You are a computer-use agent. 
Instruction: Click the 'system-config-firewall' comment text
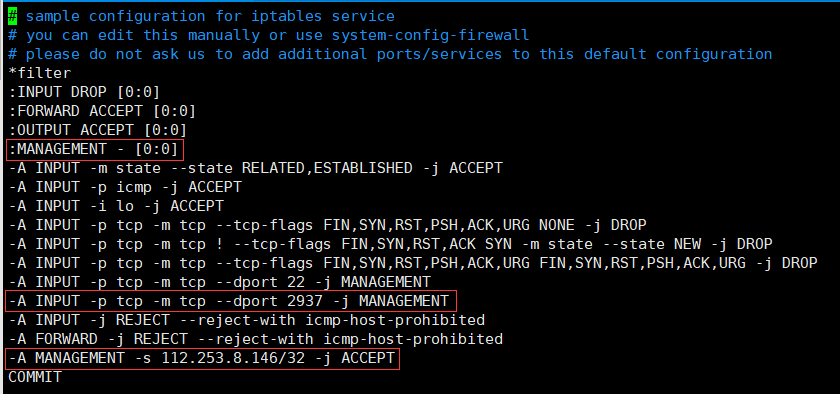[430, 35]
